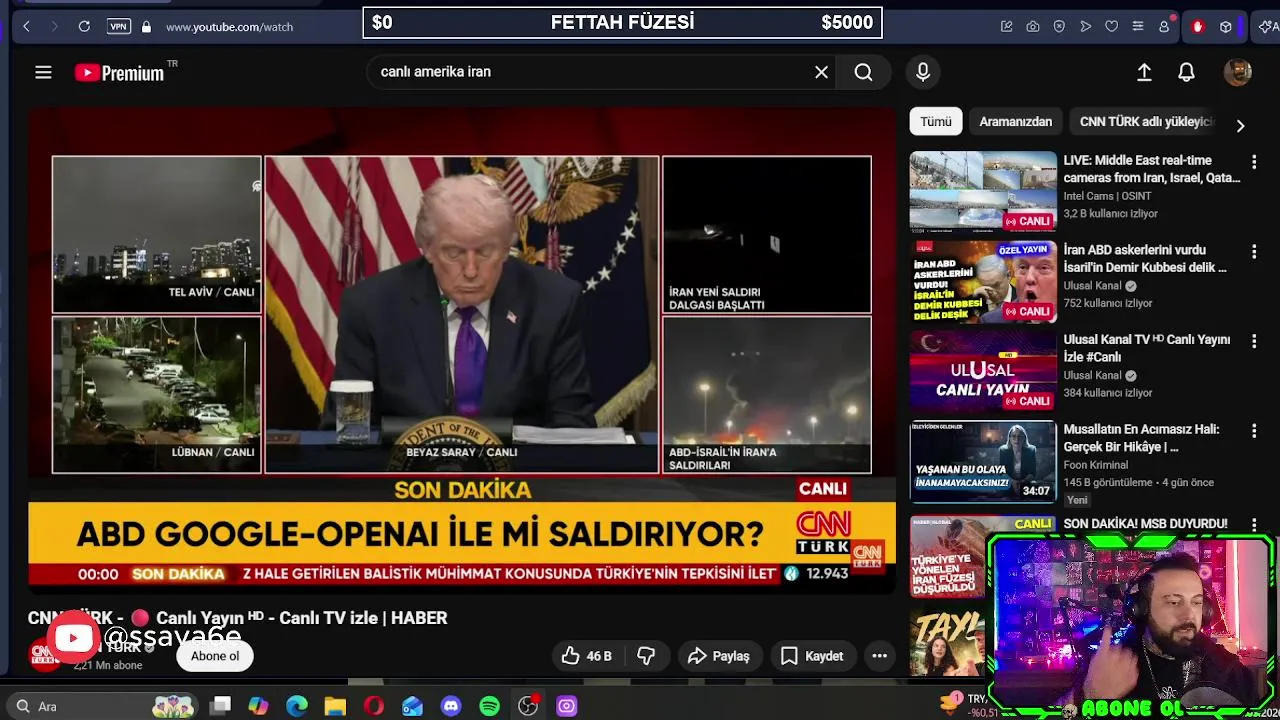This screenshot has height=720, width=1280.
Task: Open the extensions cube icon
Action: click(x=1226, y=26)
